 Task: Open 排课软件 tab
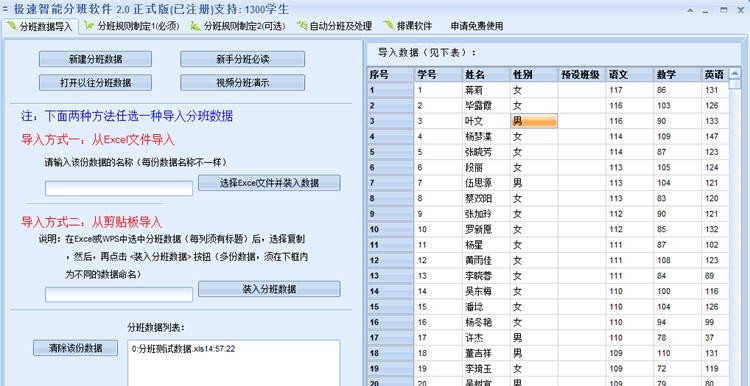tap(408, 26)
